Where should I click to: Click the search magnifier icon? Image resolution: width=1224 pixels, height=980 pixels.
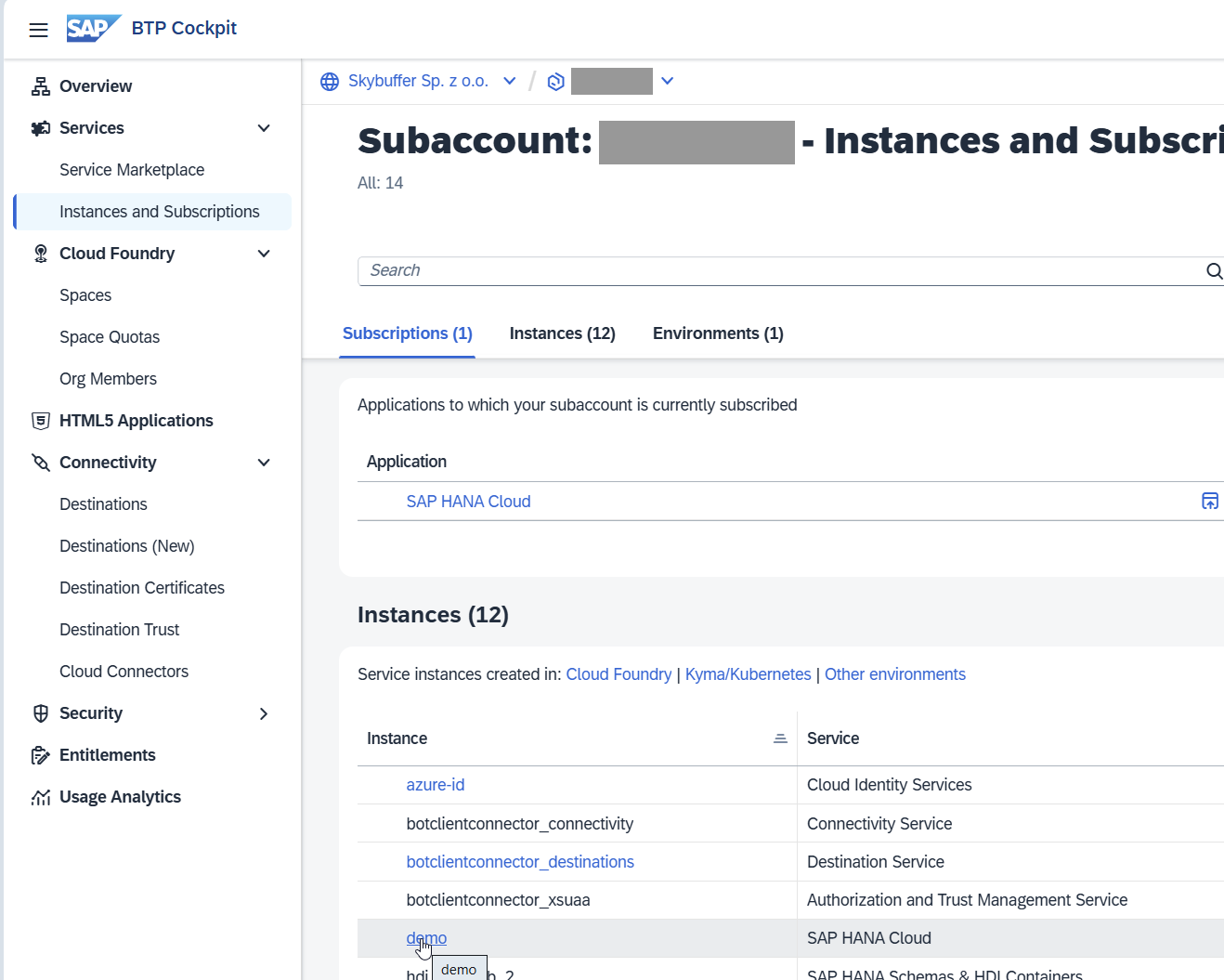pyautogui.click(x=1214, y=271)
